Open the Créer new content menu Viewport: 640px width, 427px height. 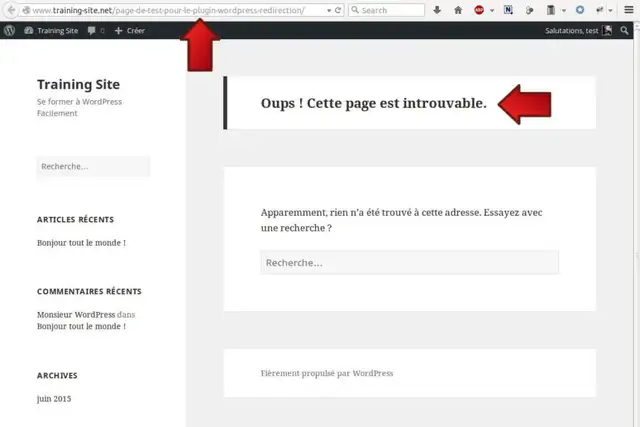[130, 31]
